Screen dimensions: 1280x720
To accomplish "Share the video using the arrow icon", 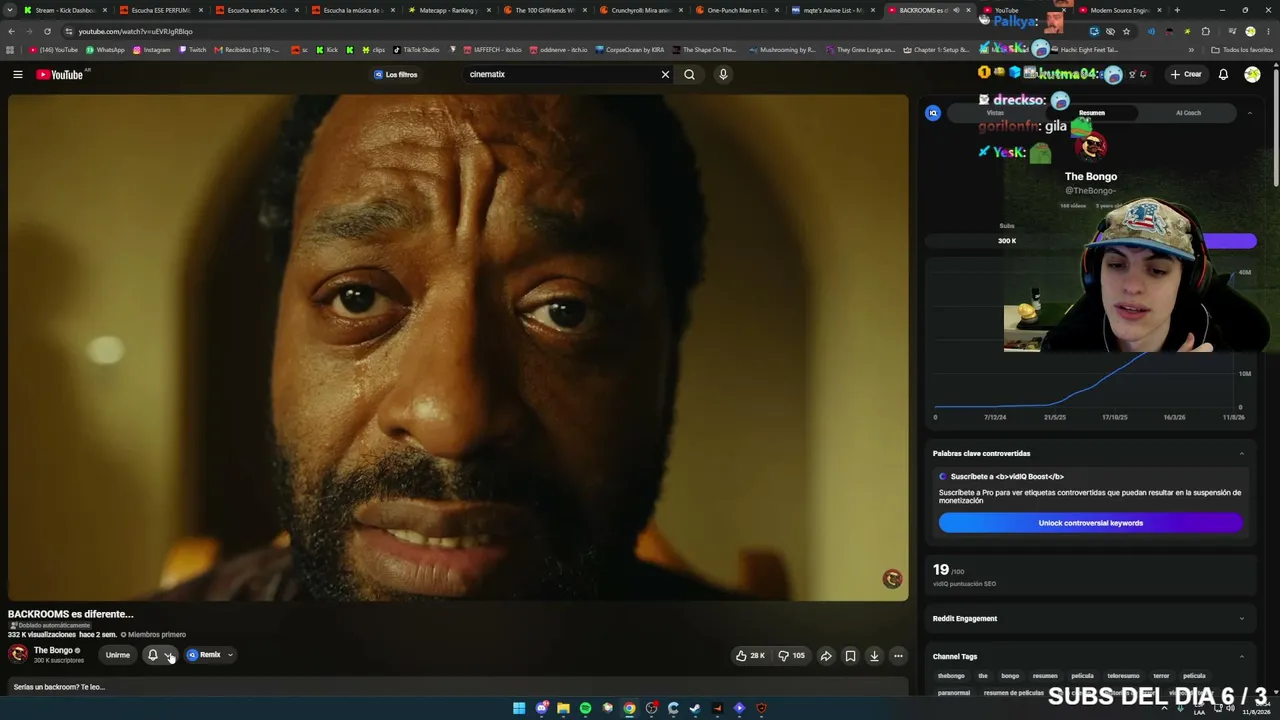I will (826, 656).
